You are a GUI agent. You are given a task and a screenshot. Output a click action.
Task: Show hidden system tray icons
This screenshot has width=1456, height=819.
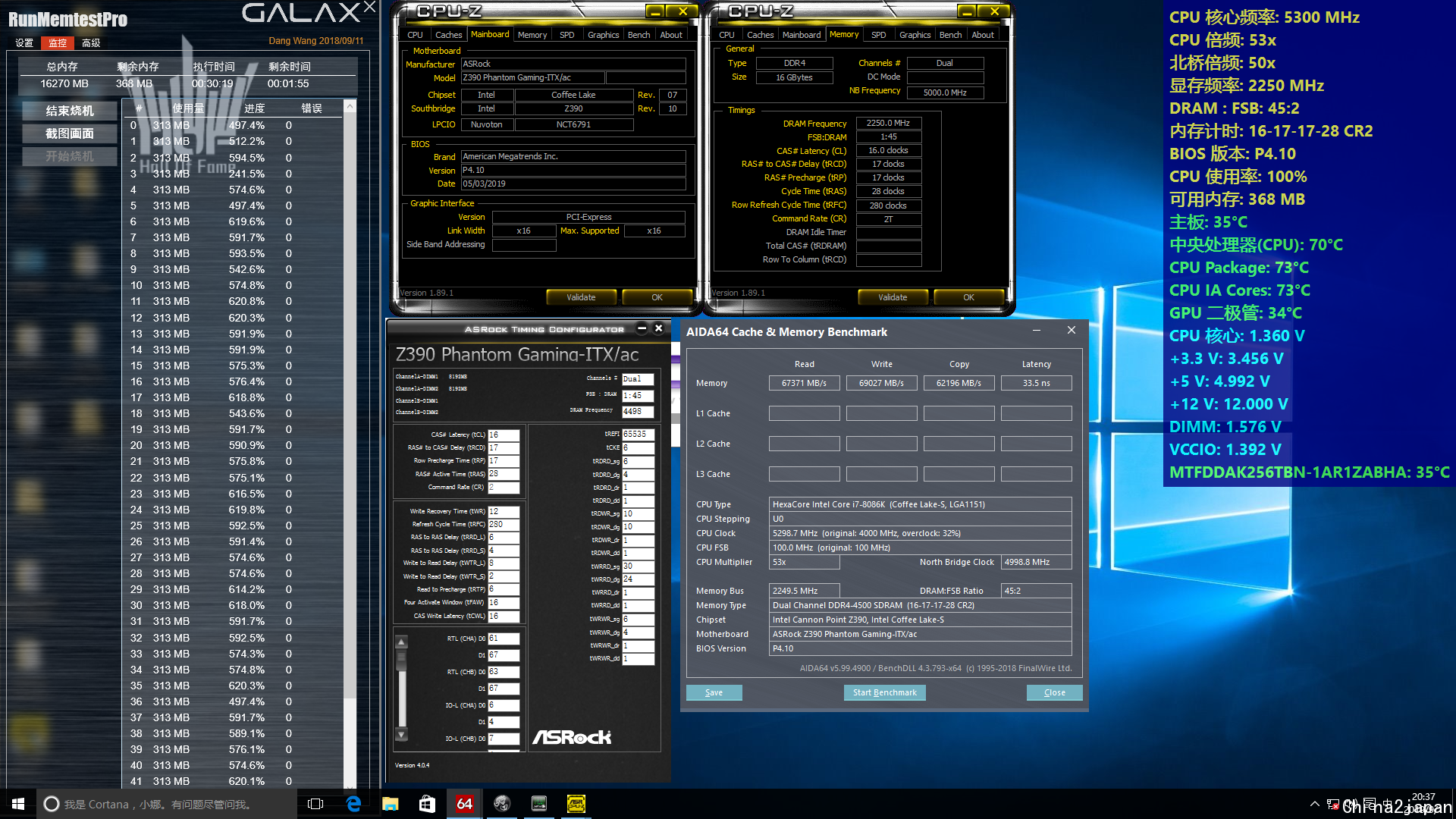pos(1314,805)
